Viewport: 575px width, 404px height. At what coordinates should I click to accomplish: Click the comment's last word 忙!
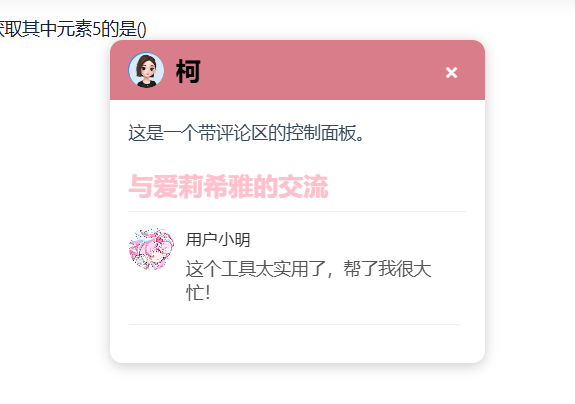click(x=198, y=293)
